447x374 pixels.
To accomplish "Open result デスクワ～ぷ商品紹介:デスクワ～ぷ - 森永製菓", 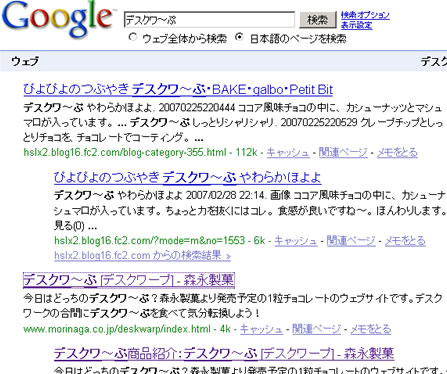I will 224,354.
